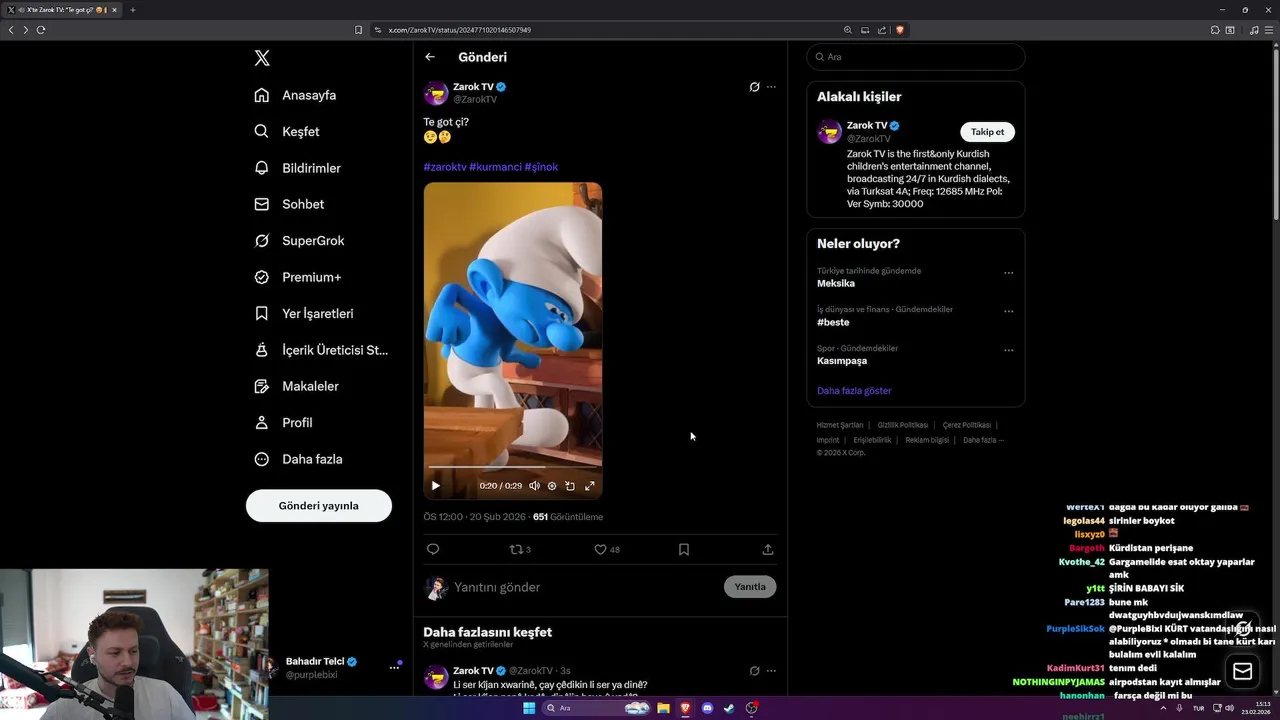Click browser address bar URL
1280x720 pixels.
460,30
